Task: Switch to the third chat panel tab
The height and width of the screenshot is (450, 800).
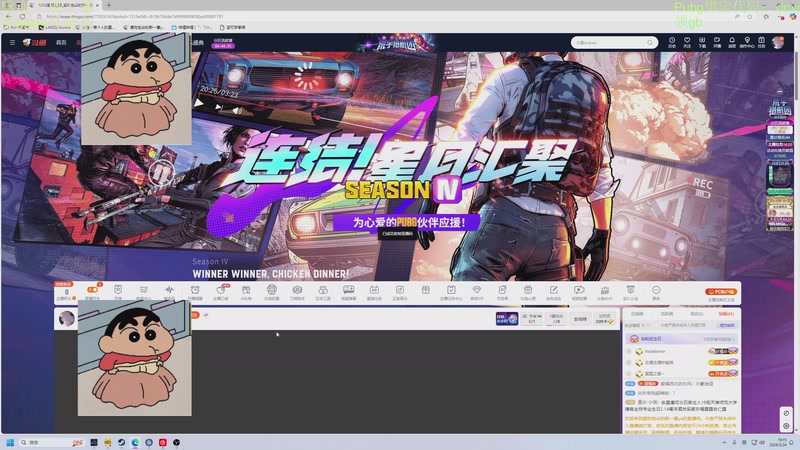Action: [x=696, y=314]
